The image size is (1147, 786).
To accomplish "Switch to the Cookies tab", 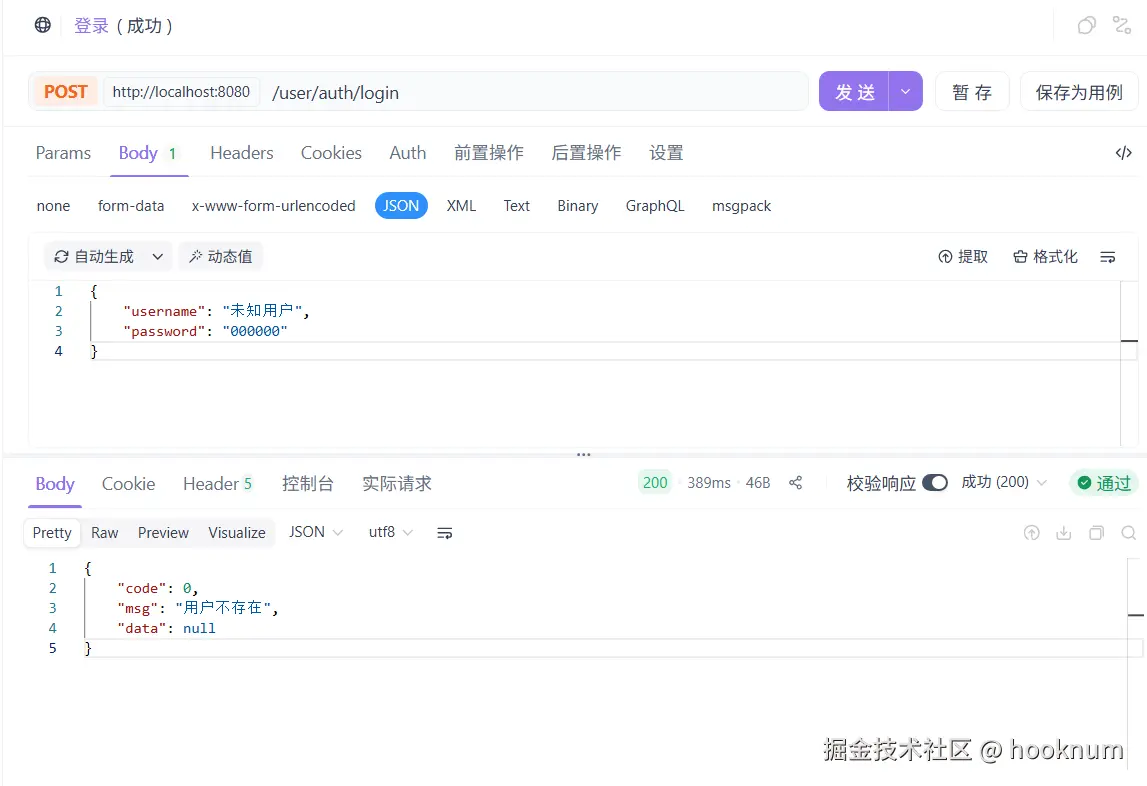I will (331, 153).
